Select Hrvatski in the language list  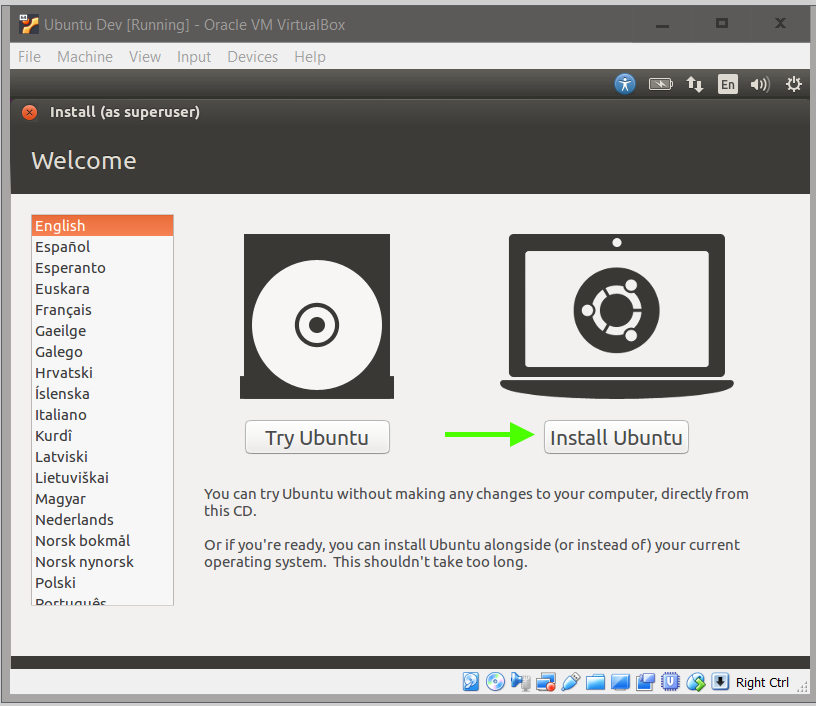pos(103,373)
